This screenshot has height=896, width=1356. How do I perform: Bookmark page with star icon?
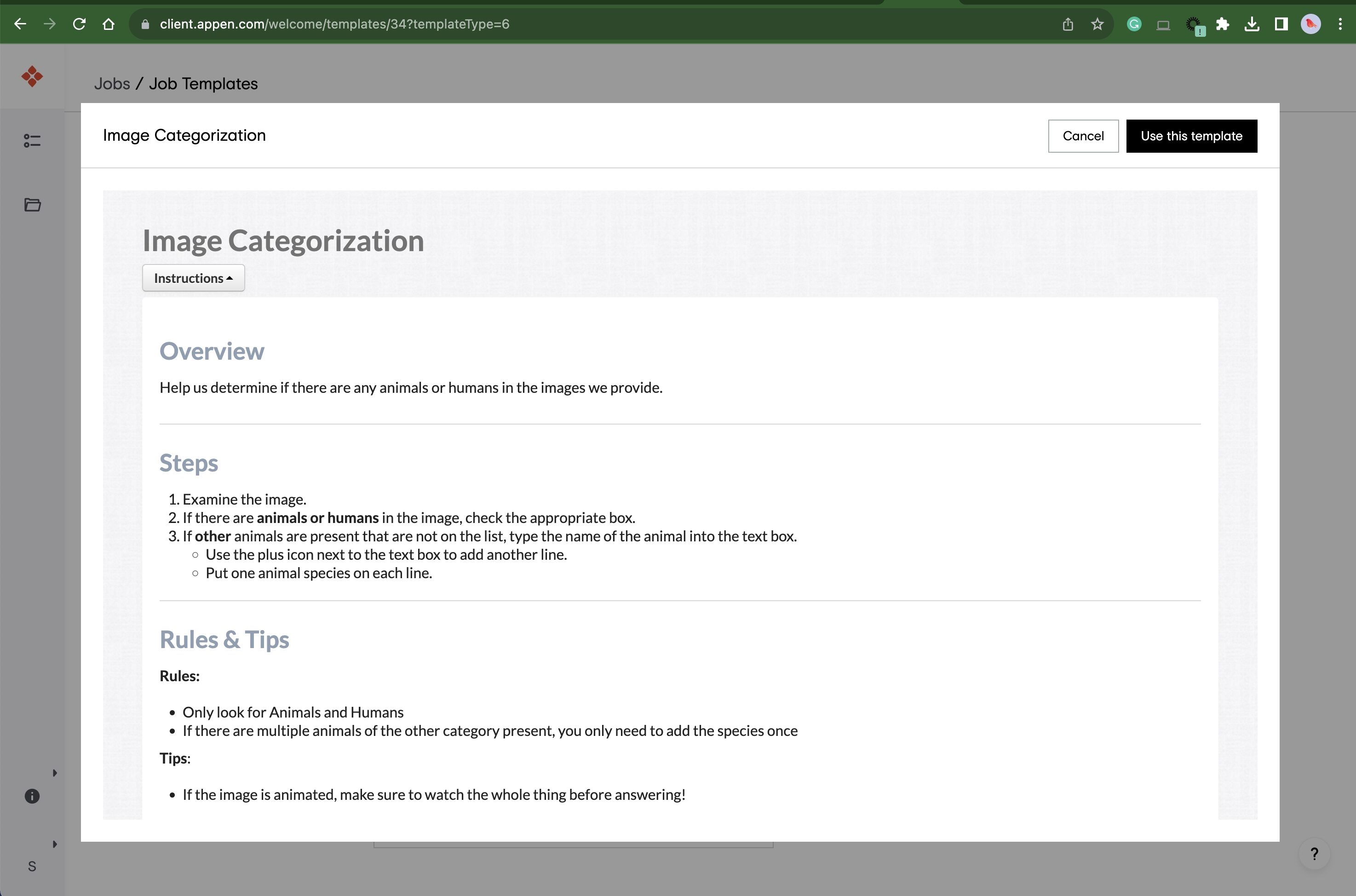[x=1097, y=24]
